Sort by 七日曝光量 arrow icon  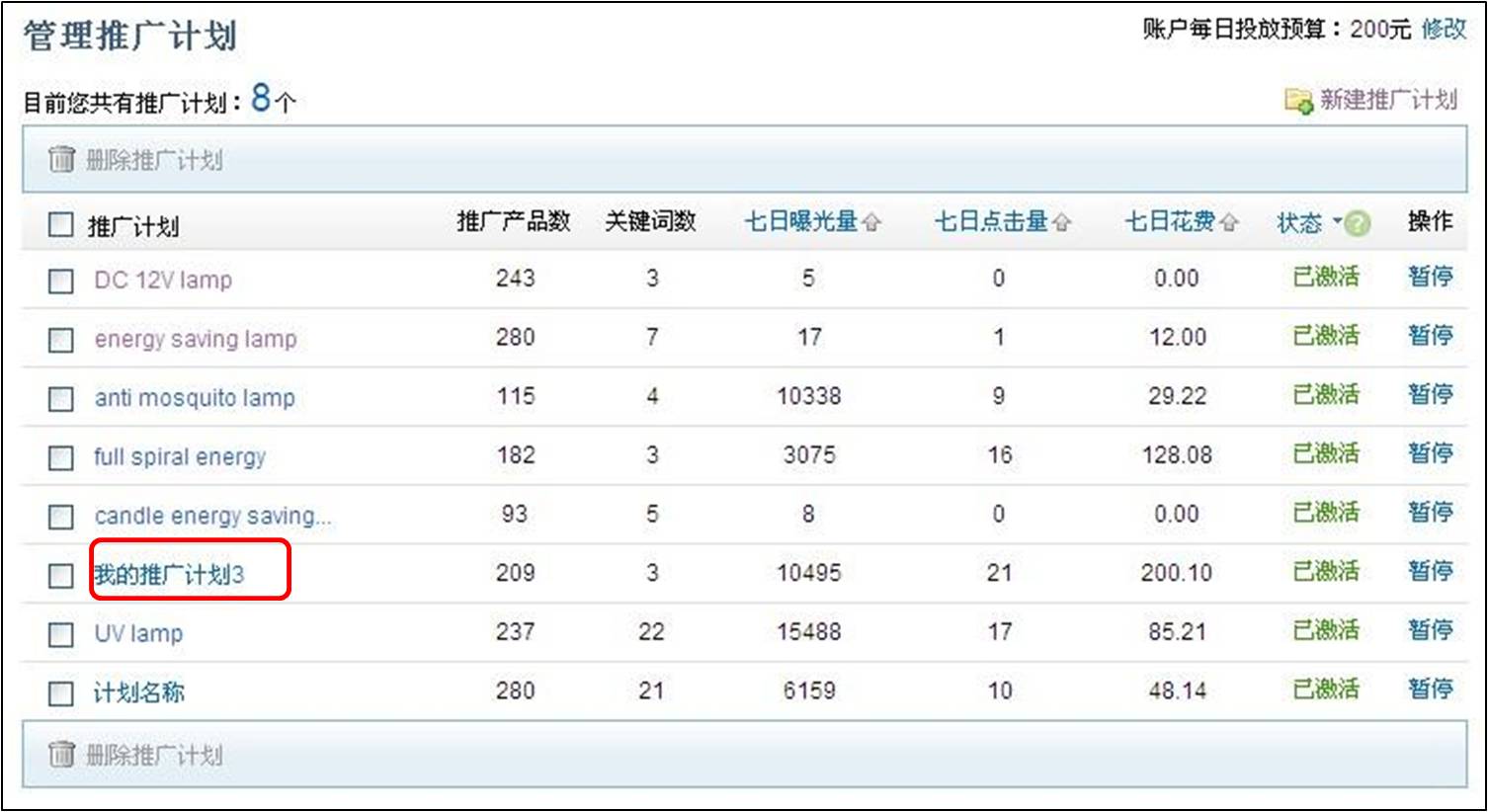pos(870,223)
